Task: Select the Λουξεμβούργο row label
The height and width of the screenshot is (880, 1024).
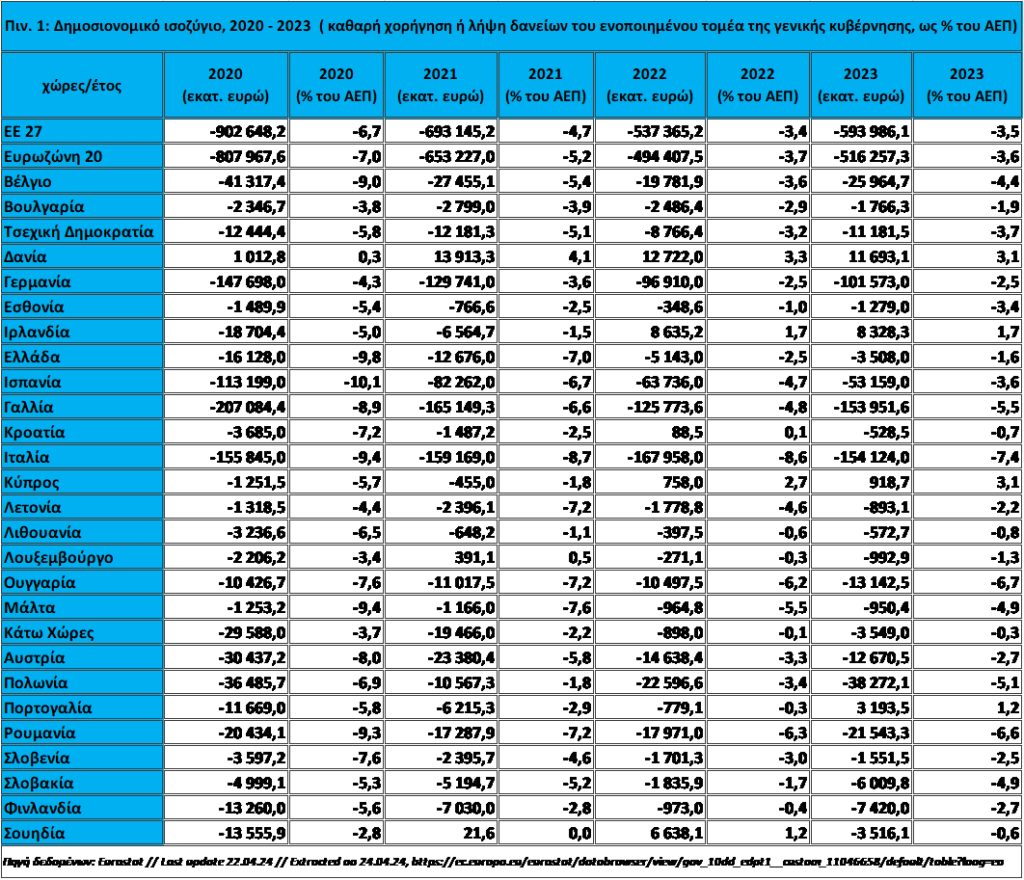Action: (57, 557)
